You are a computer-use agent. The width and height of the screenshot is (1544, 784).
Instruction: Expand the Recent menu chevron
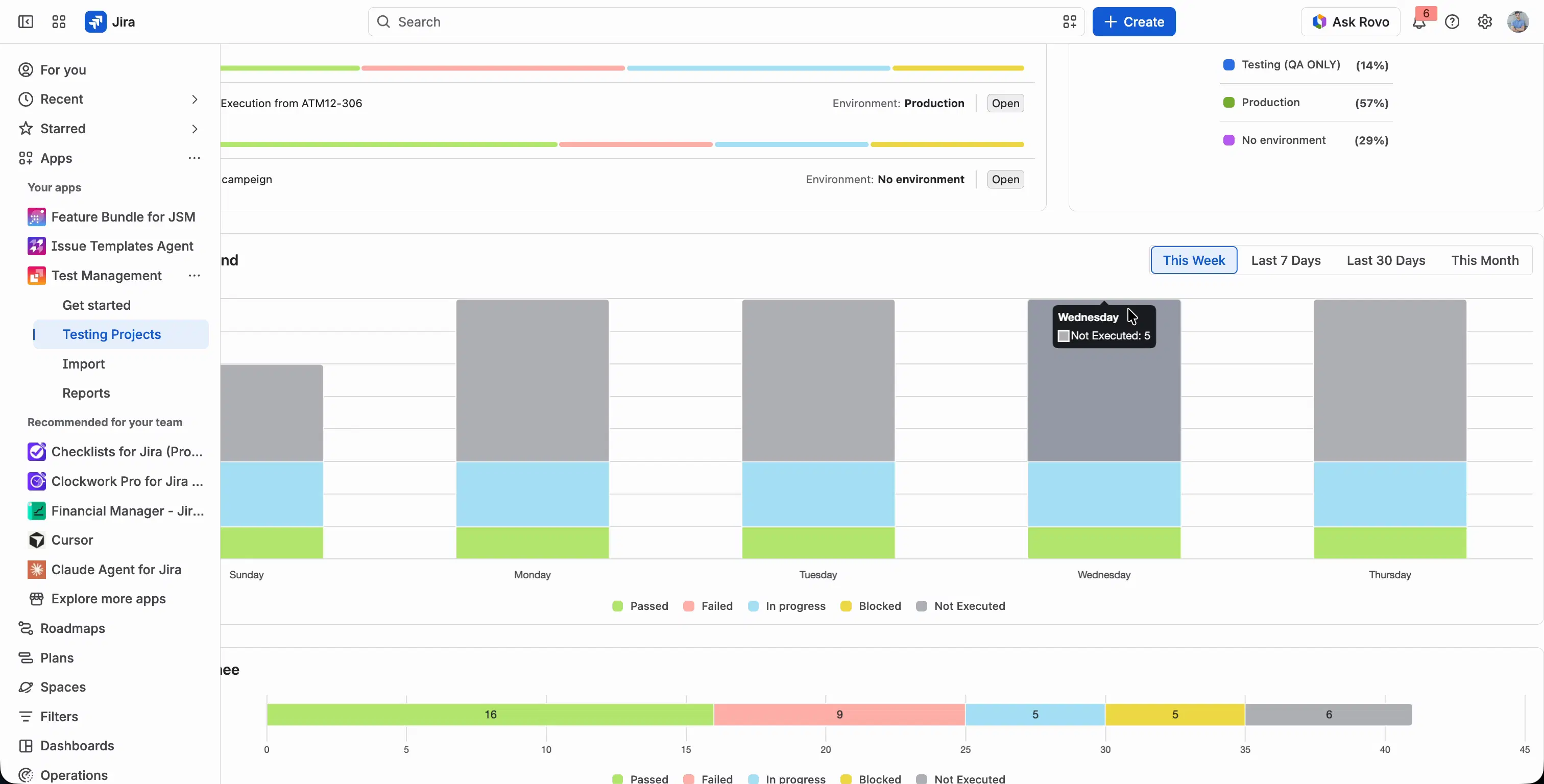coord(194,99)
